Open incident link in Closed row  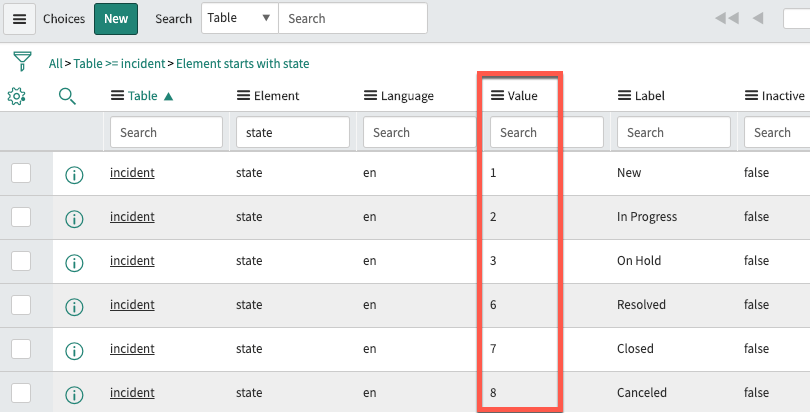pos(132,348)
